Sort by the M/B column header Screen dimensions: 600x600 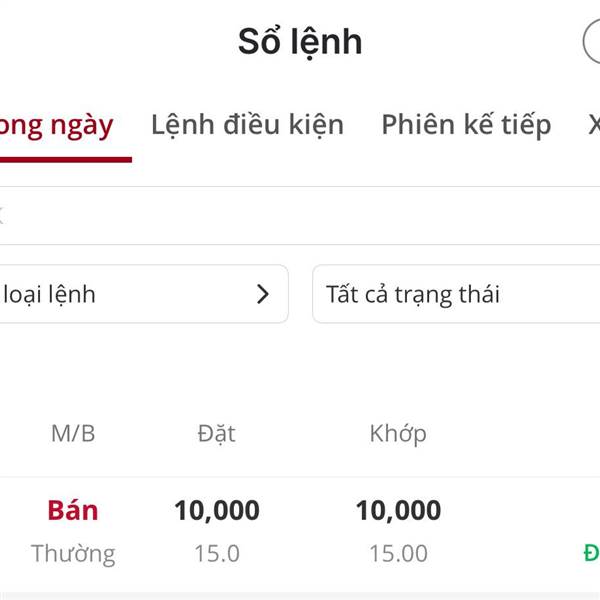(73, 434)
